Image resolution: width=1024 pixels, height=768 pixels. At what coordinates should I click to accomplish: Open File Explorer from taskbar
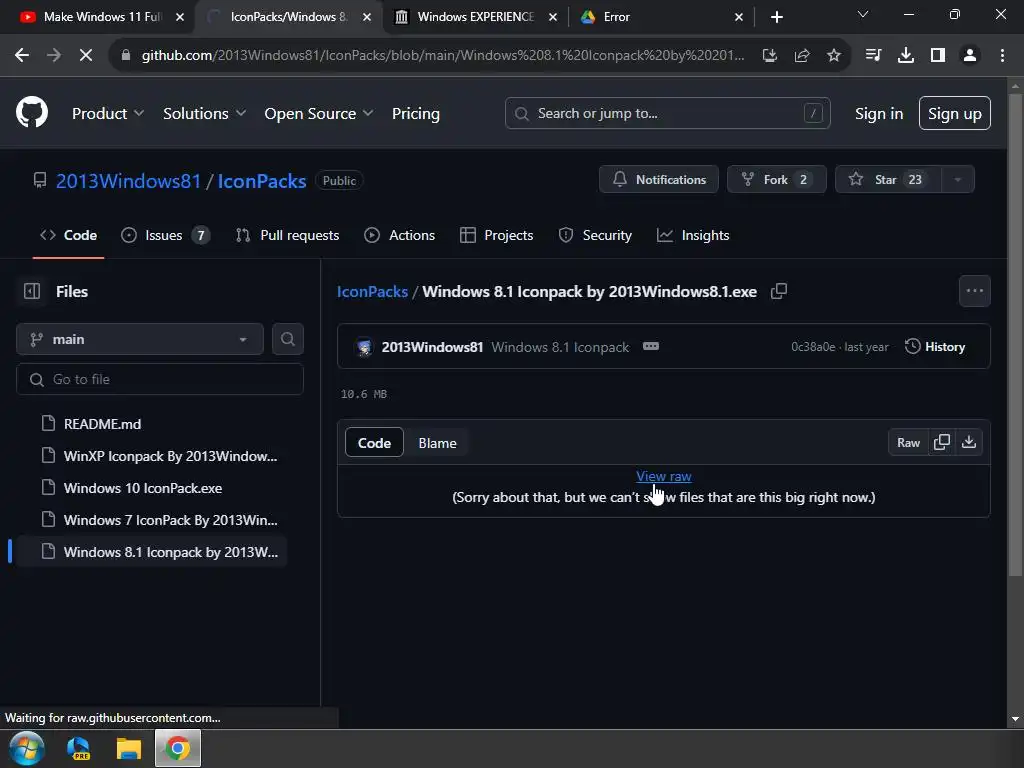(x=129, y=748)
